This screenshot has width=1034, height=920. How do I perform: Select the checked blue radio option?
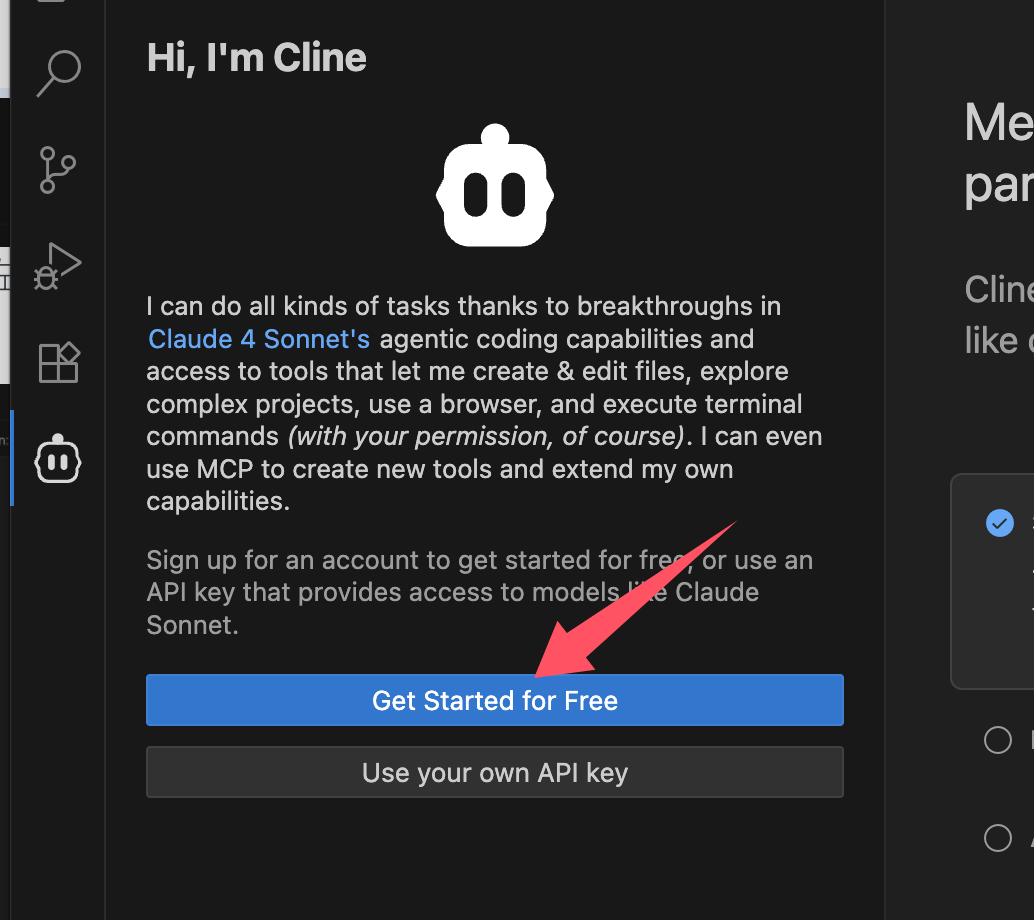tap(1000, 523)
